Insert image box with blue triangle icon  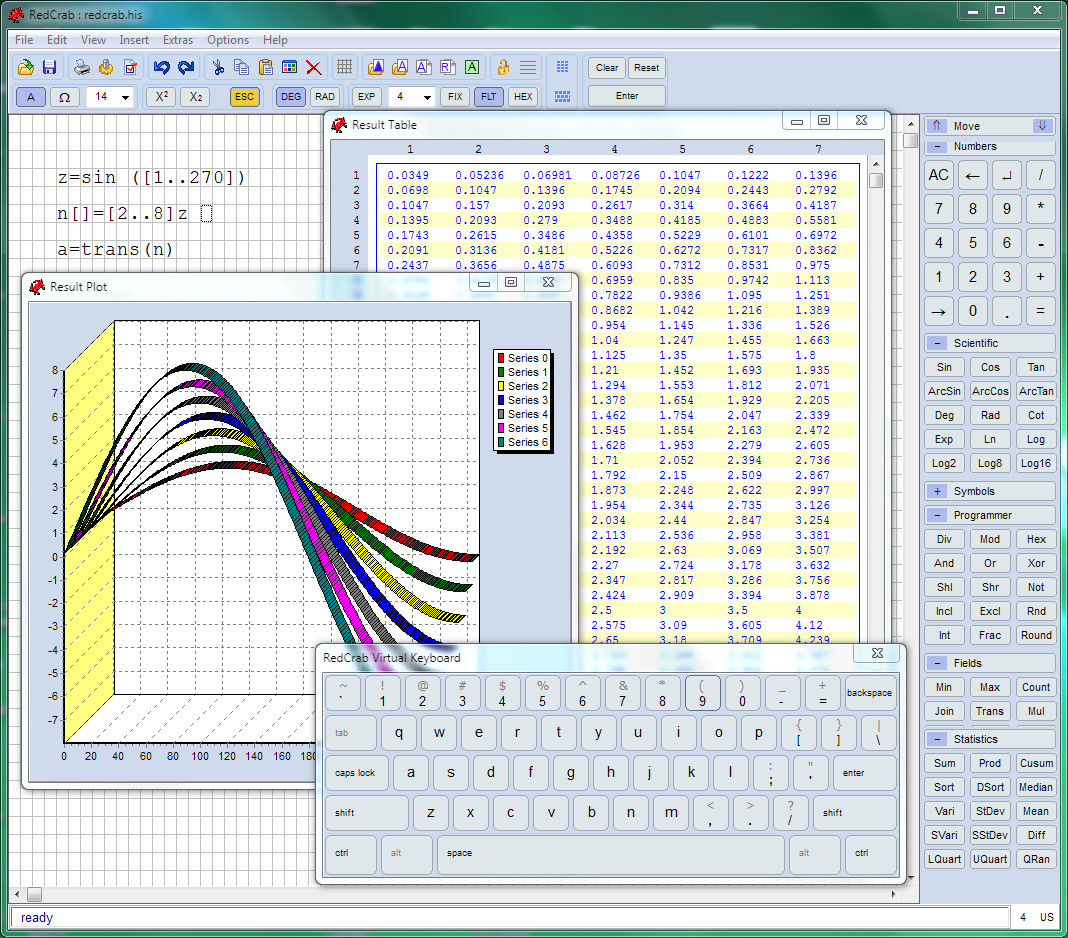tap(376, 67)
